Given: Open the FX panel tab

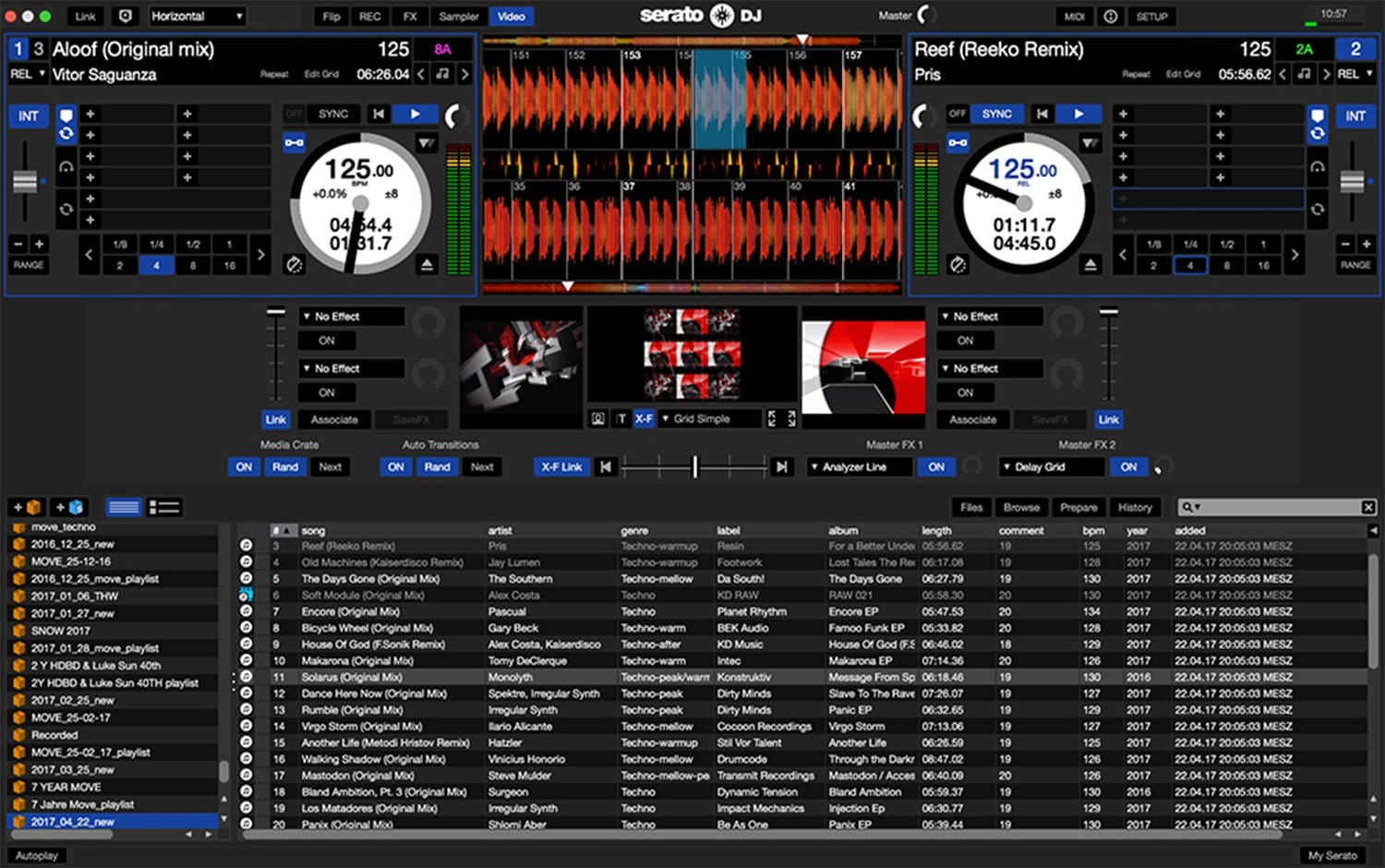Looking at the screenshot, I should click(x=410, y=17).
